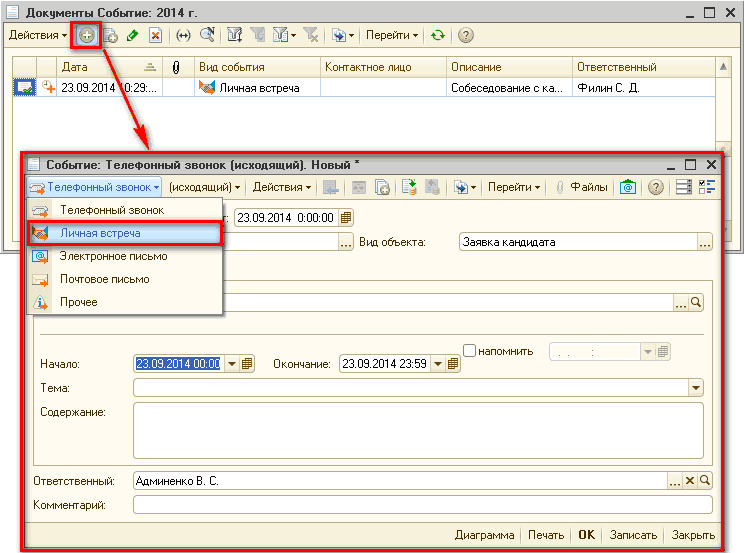This screenshot has height=553, width=744.
Task: Click the OK button
Action: coord(586,535)
